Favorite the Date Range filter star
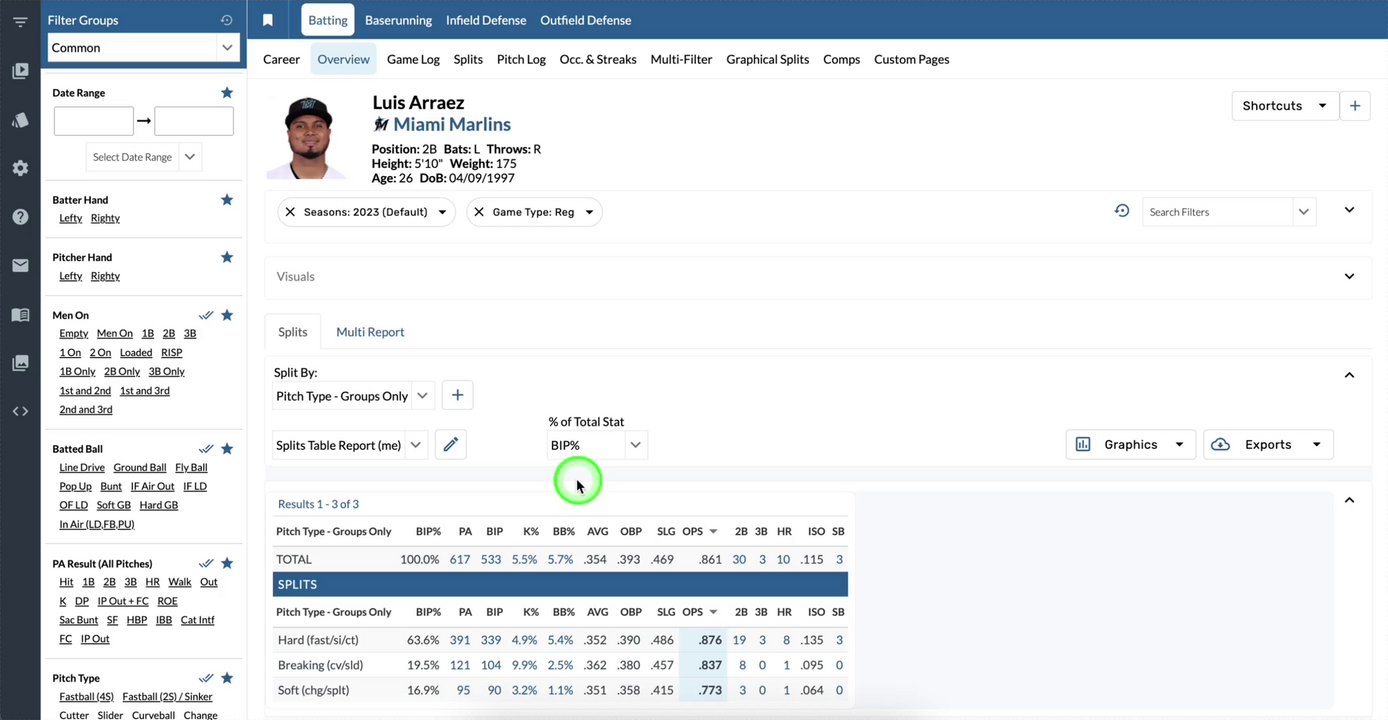The image size is (1388, 720). (227, 92)
